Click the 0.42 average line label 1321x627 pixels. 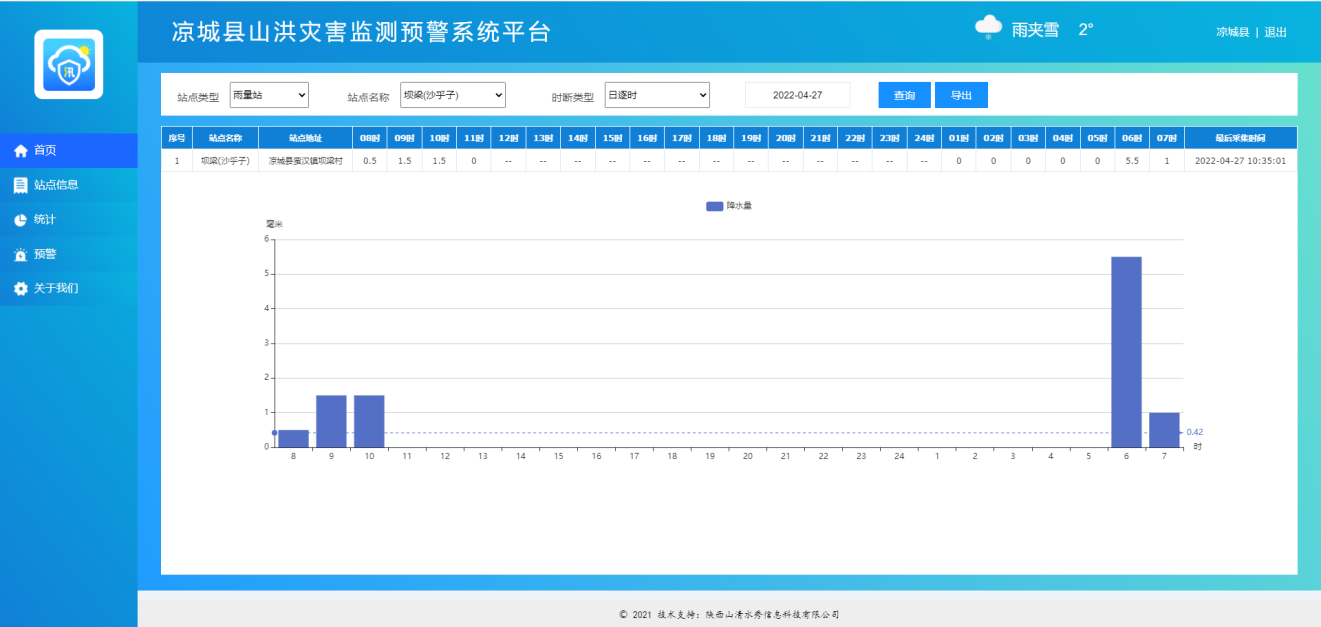coord(1194,432)
